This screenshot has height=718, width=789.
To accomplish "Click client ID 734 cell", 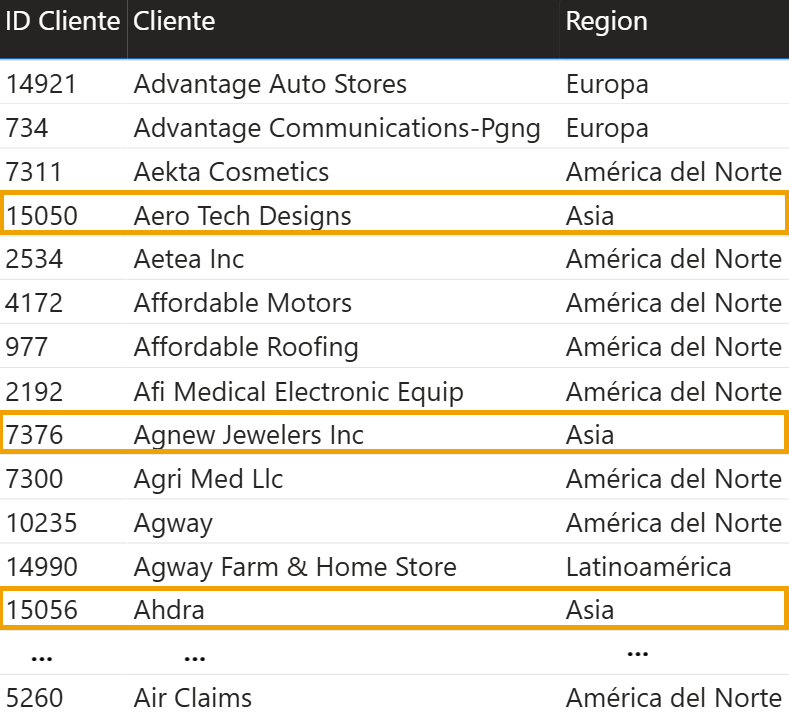I will pyautogui.click(x=27, y=128).
